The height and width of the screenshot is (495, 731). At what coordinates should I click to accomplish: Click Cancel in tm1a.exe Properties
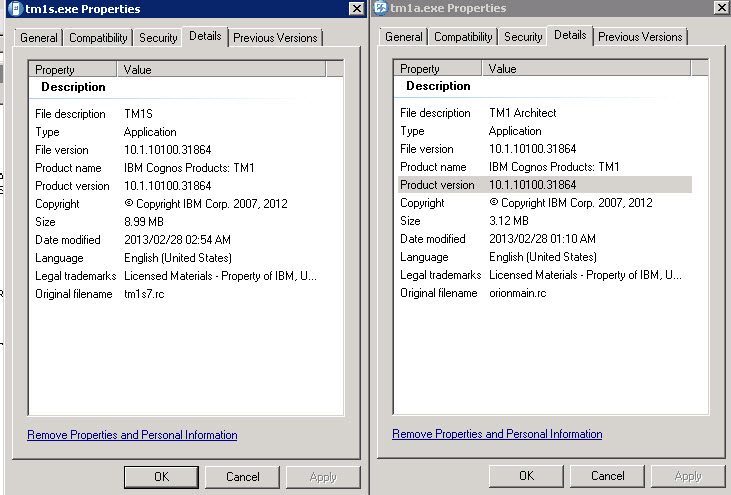(x=607, y=476)
